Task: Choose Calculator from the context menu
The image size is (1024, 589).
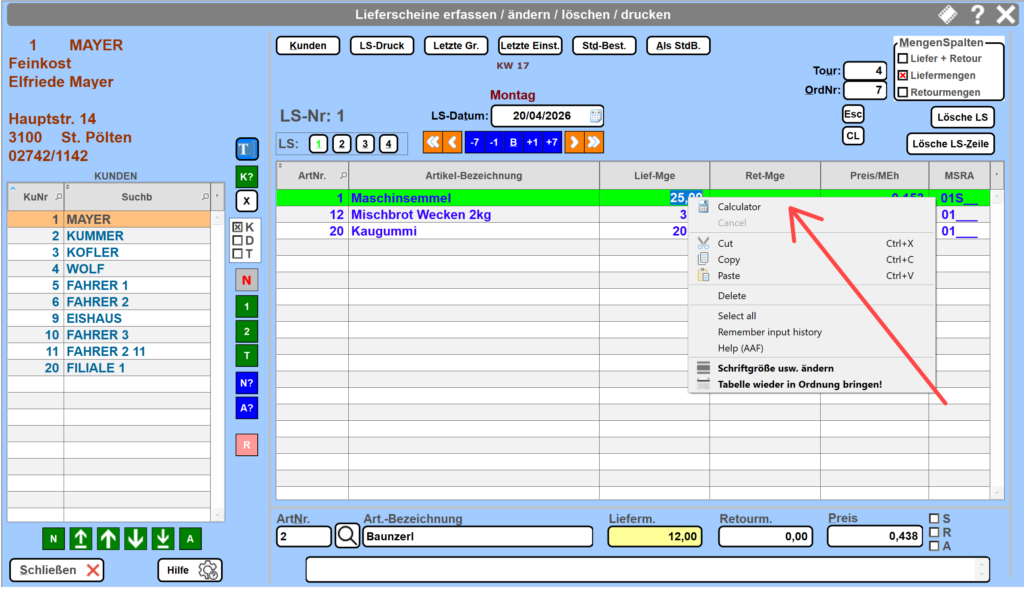Action: click(739, 207)
